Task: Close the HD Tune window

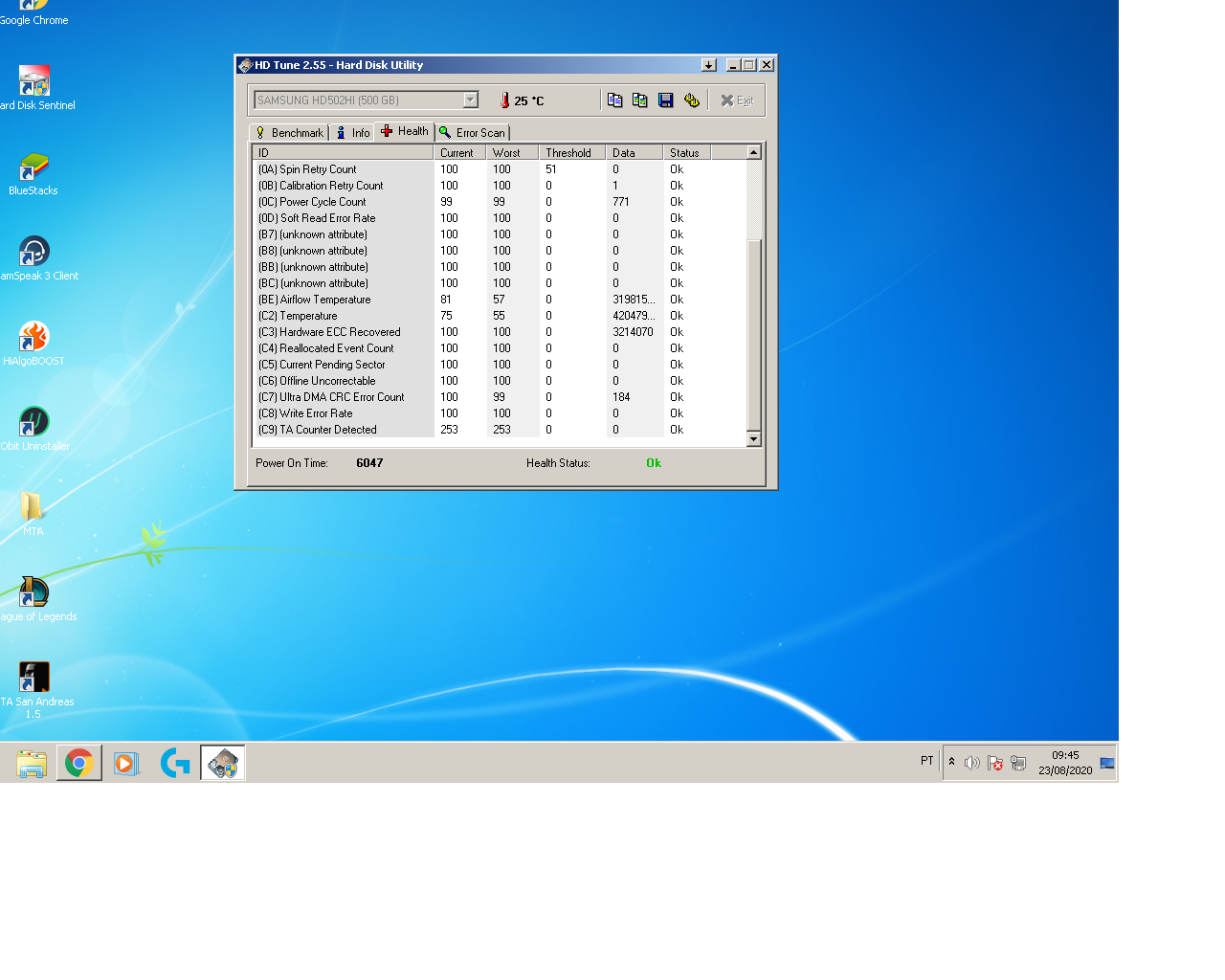Action: click(767, 65)
